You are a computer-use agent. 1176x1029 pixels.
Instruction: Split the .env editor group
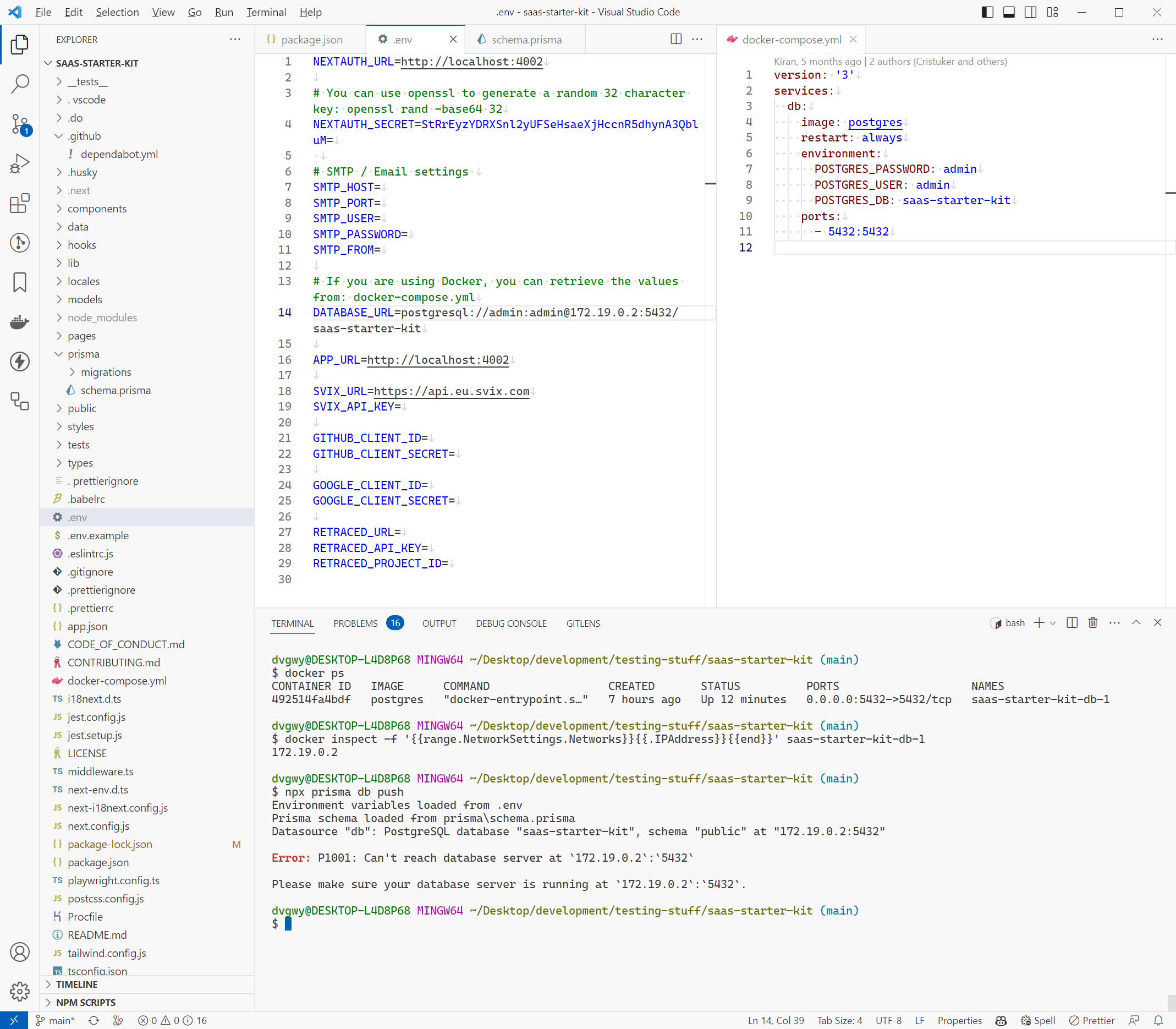coord(677,39)
